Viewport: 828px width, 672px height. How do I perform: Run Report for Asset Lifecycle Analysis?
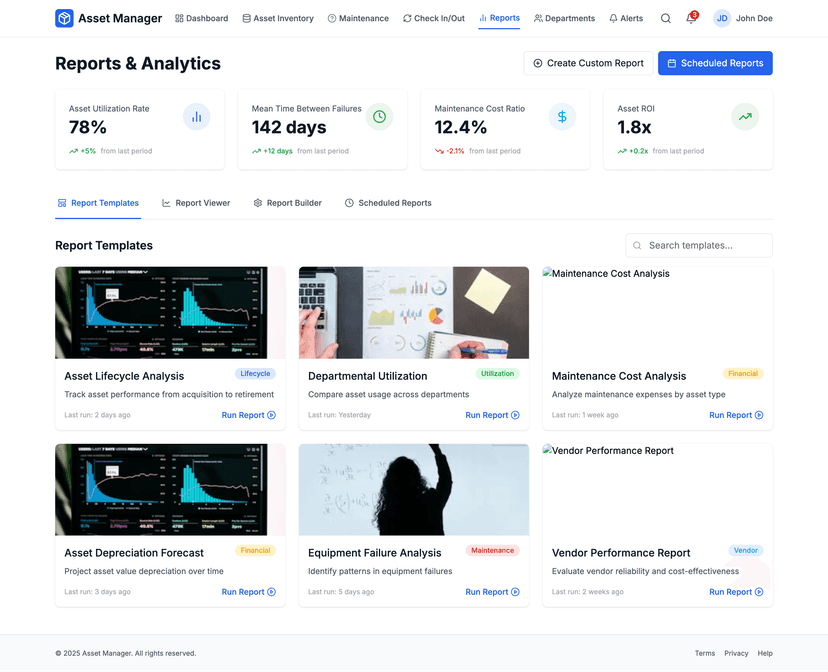(248, 415)
